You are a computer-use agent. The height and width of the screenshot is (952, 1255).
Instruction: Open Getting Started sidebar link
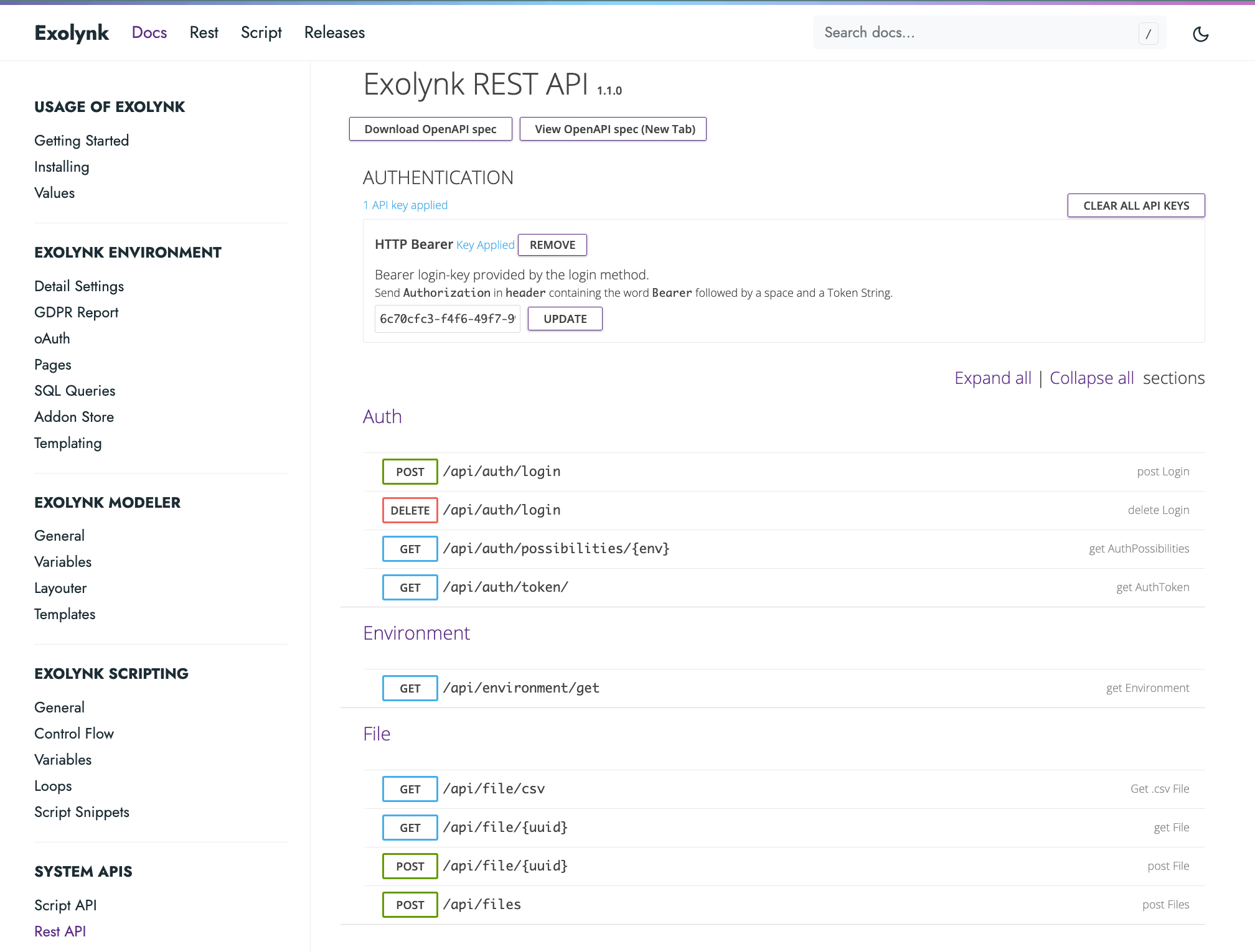pos(82,141)
